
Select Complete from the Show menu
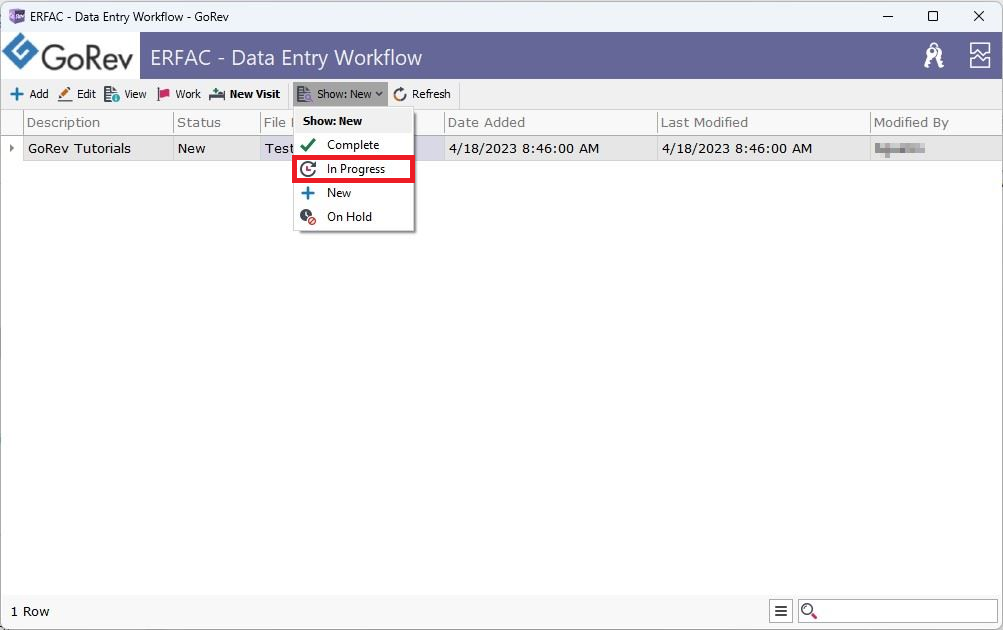353,145
